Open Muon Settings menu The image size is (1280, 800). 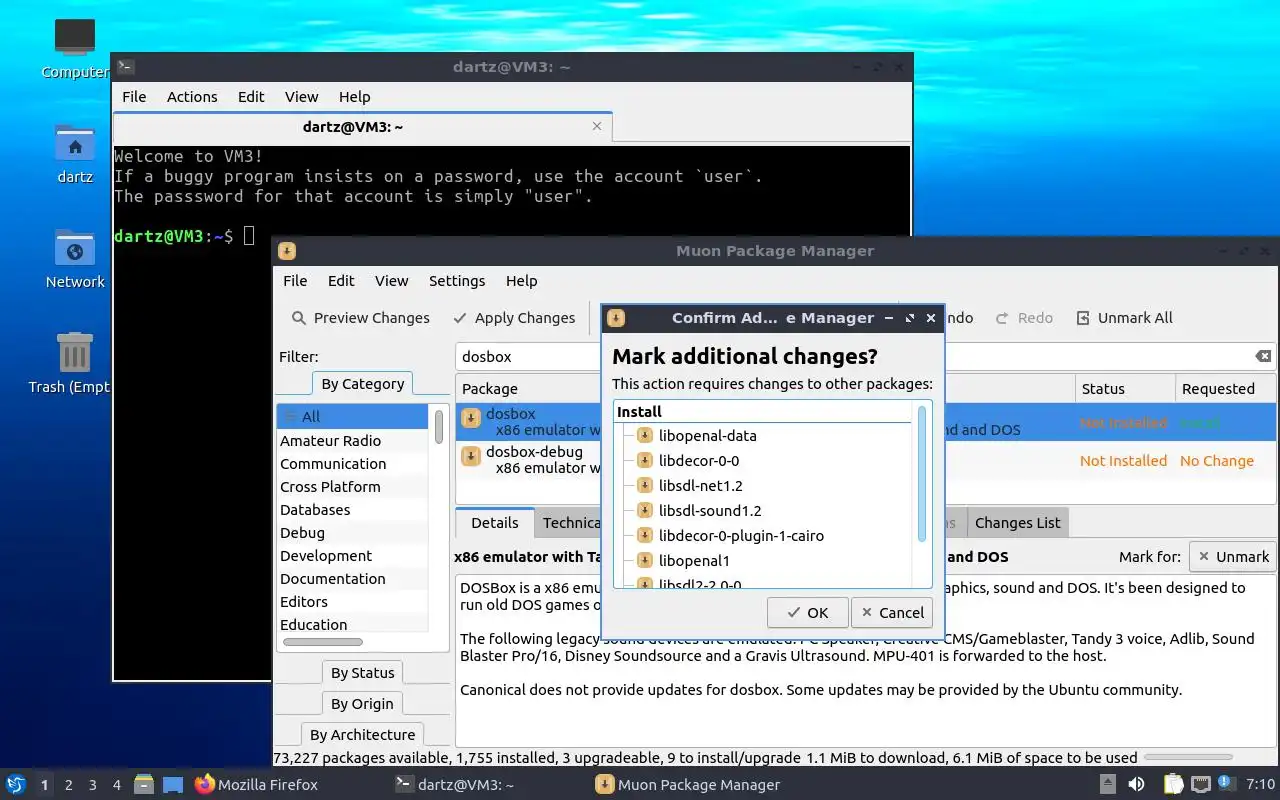tap(457, 281)
